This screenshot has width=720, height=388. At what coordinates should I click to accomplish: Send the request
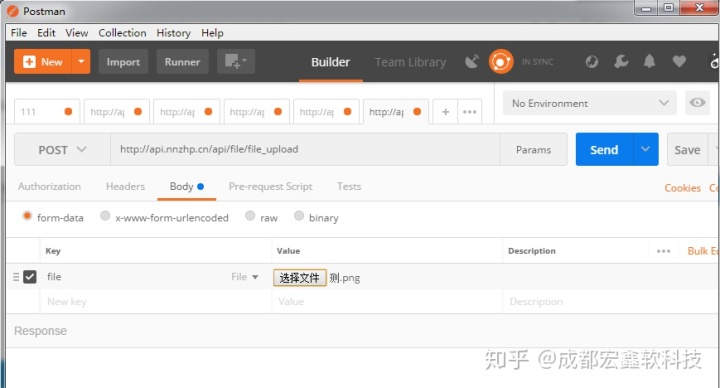(604, 150)
